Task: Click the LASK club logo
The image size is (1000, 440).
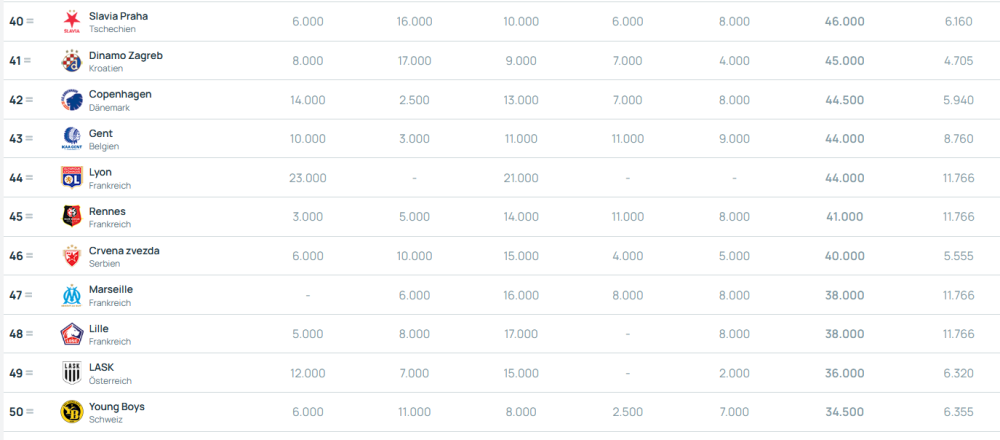Action: (x=71, y=373)
